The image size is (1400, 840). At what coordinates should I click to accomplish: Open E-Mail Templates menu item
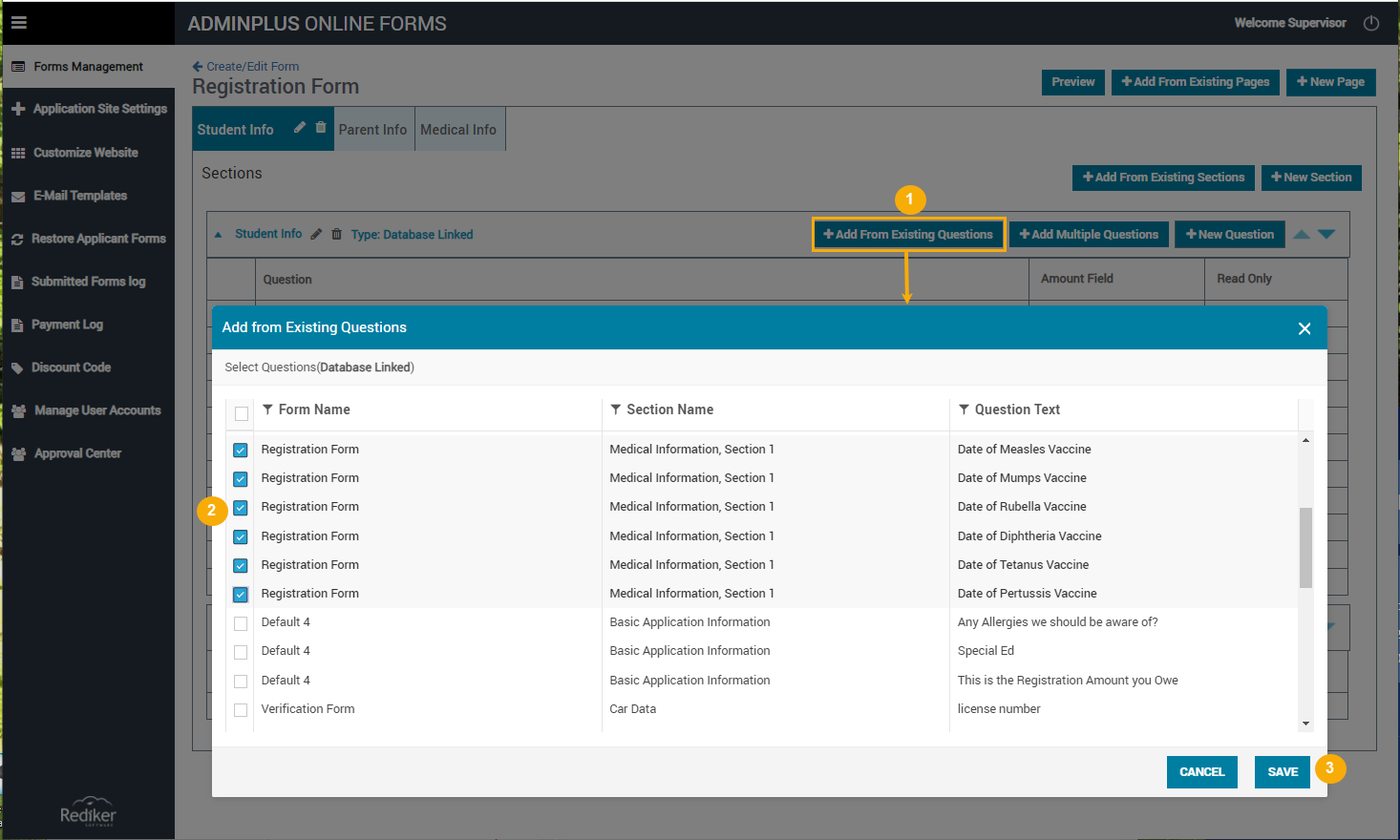coord(80,196)
